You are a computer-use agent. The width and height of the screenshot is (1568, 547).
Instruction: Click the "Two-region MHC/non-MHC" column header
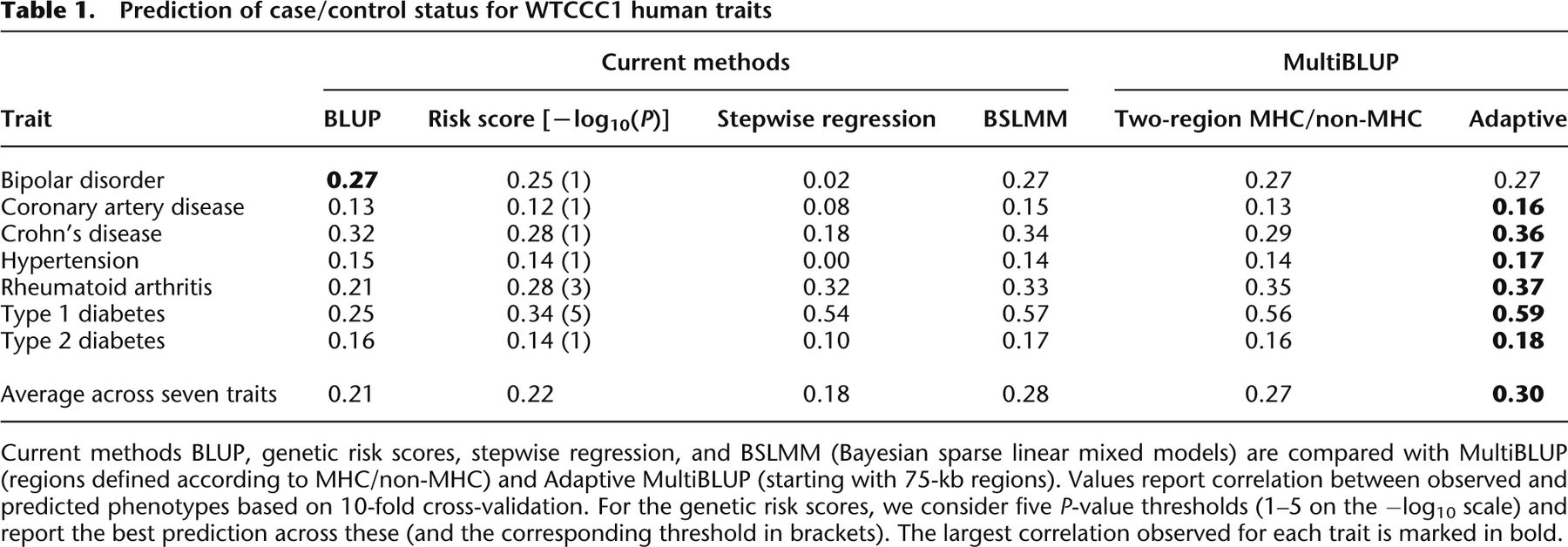(x=1267, y=118)
